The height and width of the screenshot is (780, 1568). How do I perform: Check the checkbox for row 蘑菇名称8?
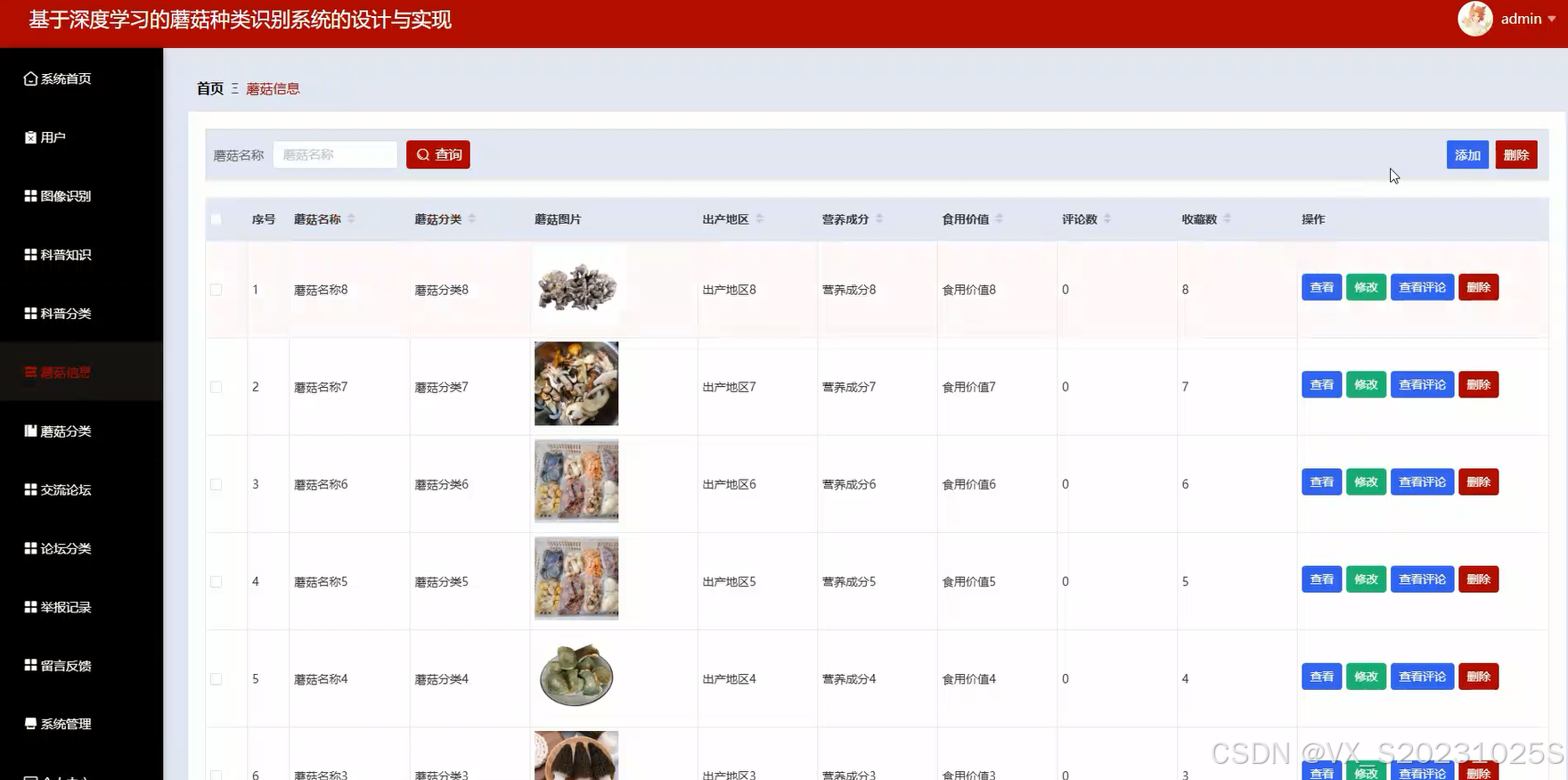pos(216,290)
